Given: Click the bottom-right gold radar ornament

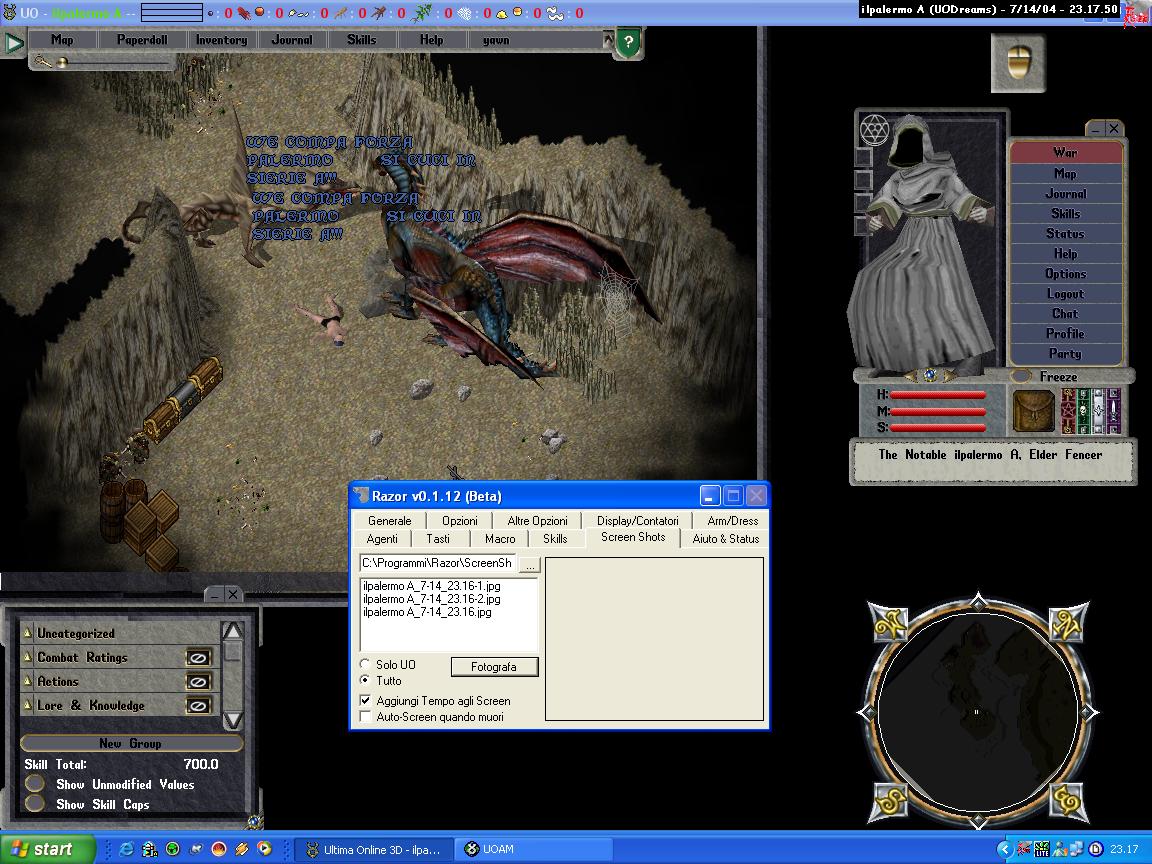Looking at the screenshot, I should tap(1067, 801).
